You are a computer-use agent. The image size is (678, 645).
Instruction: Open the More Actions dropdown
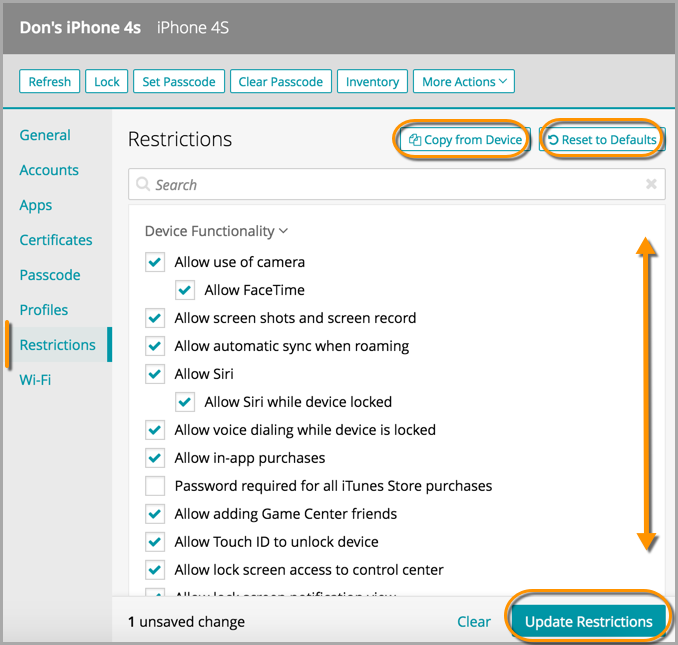click(x=464, y=82)
